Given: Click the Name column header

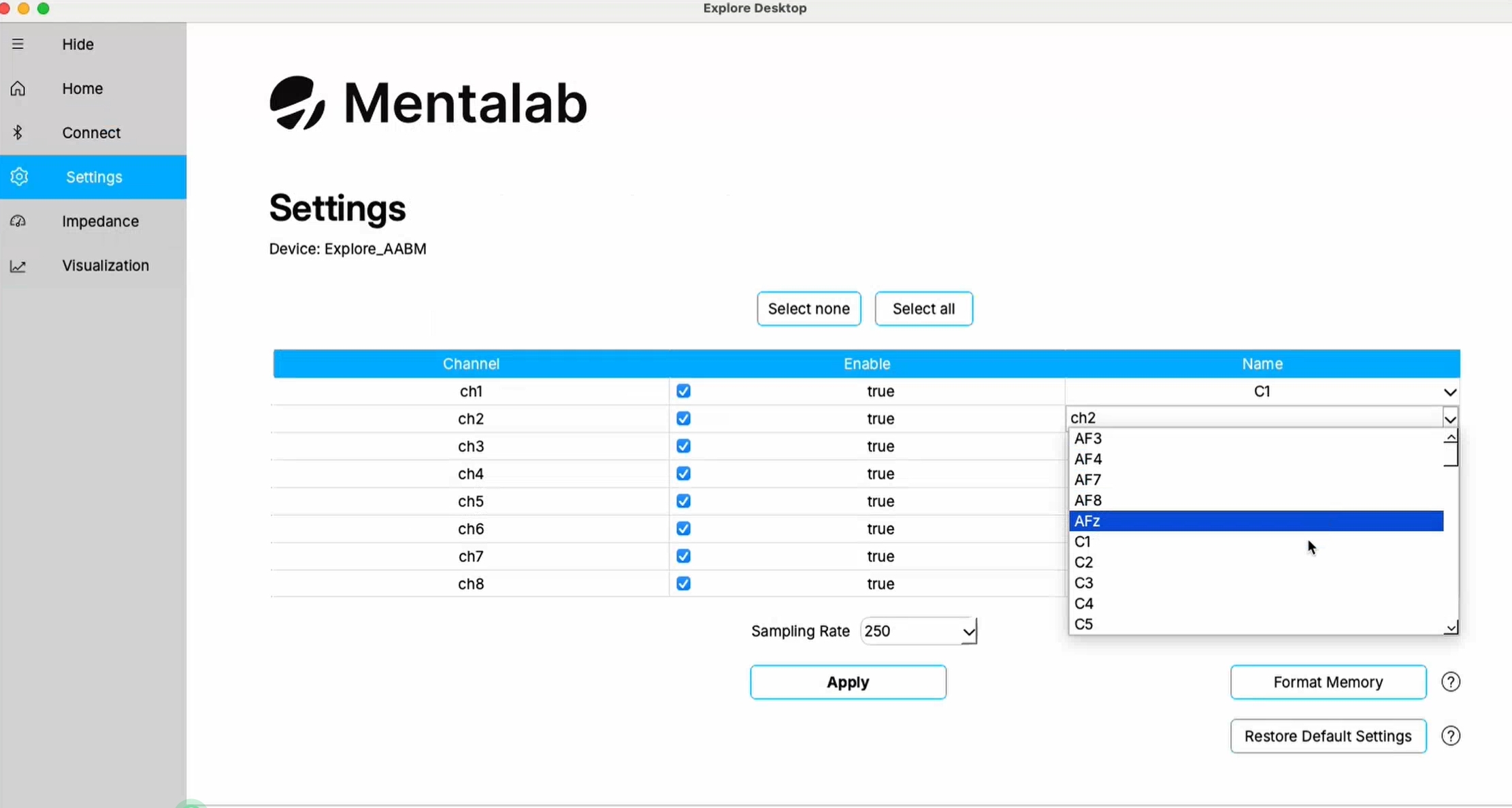Looking at the screenshot, I should pyautogui.click(x=1262, y=364).
